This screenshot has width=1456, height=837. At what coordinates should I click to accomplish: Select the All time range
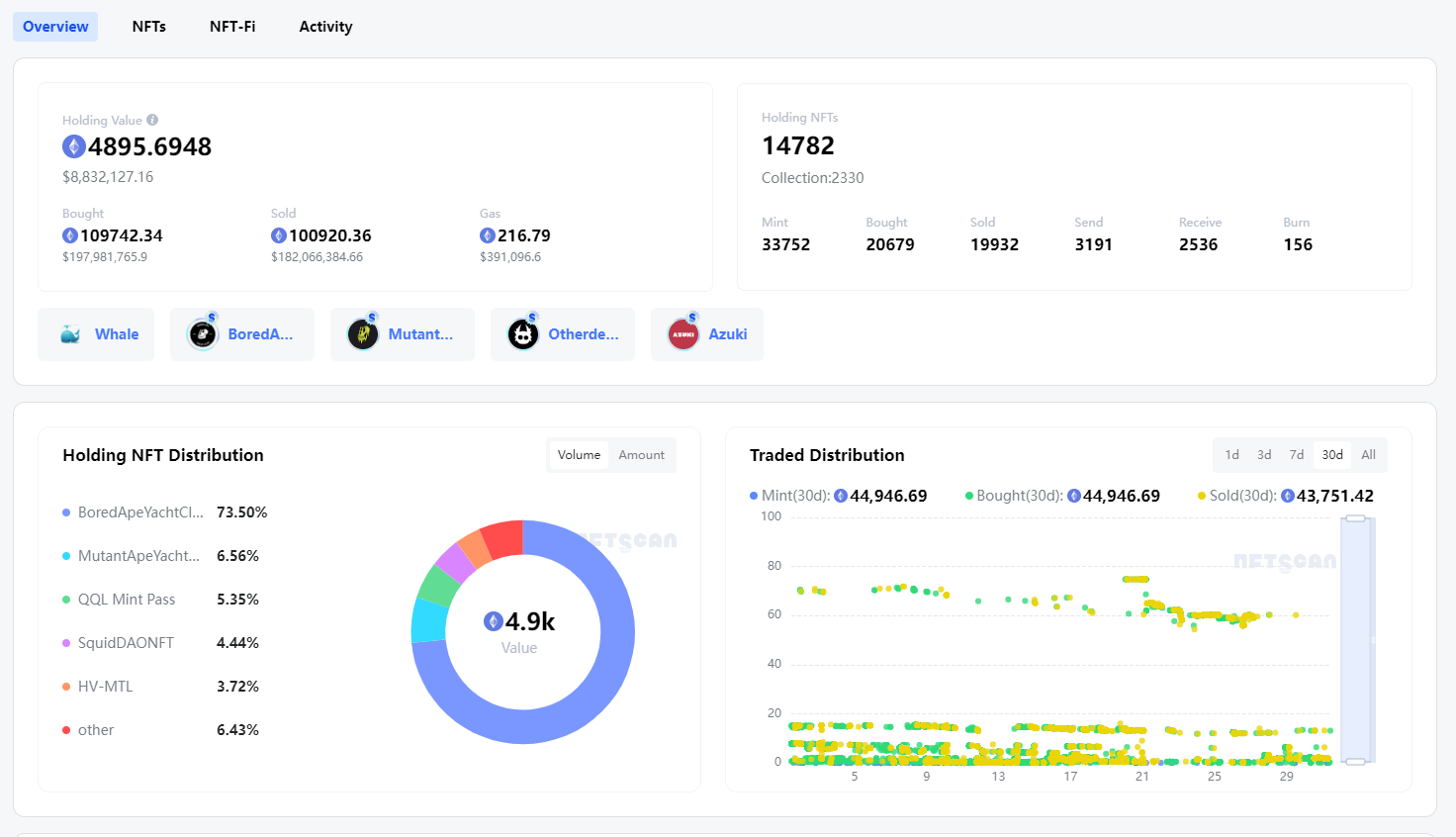tap(1368, 455)
